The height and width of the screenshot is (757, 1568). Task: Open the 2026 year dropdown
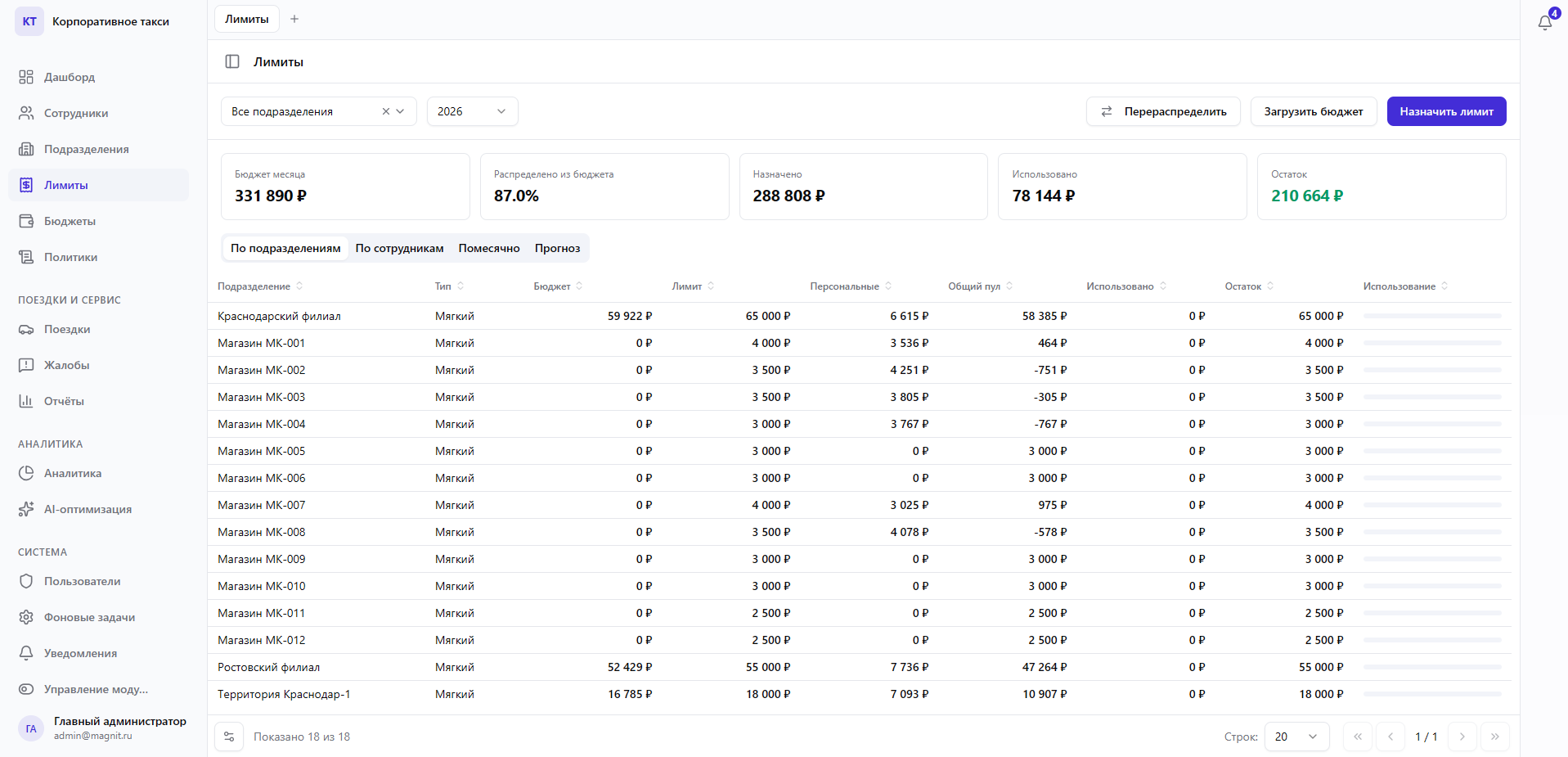point(472,111)
